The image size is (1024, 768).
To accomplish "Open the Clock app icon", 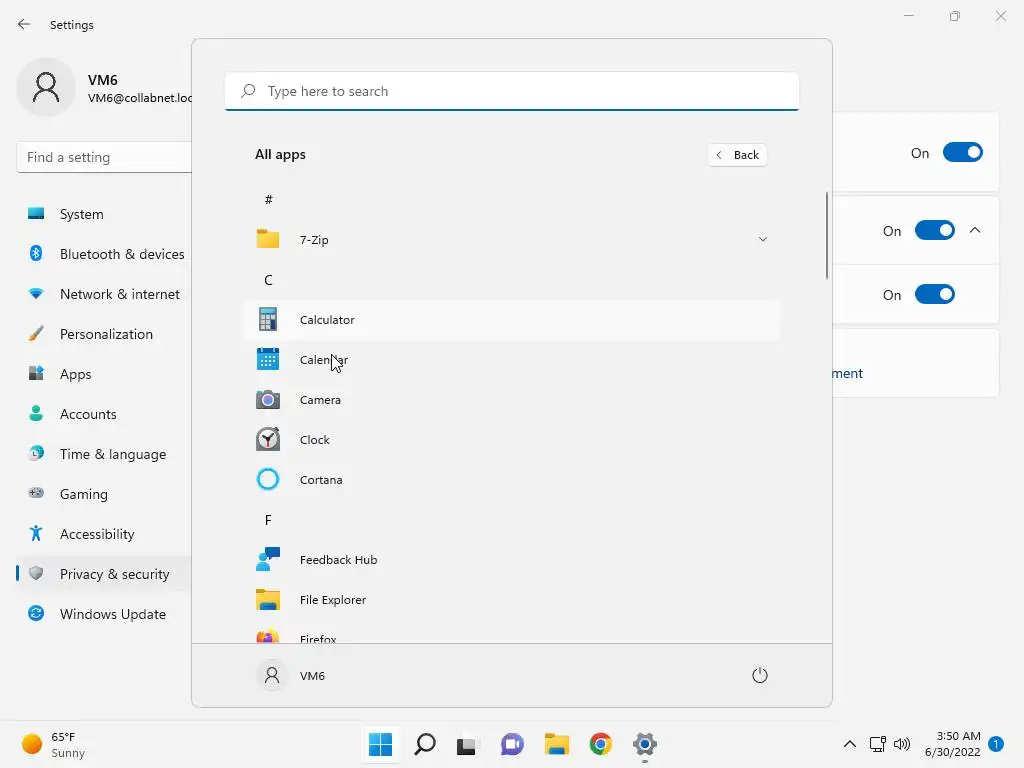I will coord(268,439).
